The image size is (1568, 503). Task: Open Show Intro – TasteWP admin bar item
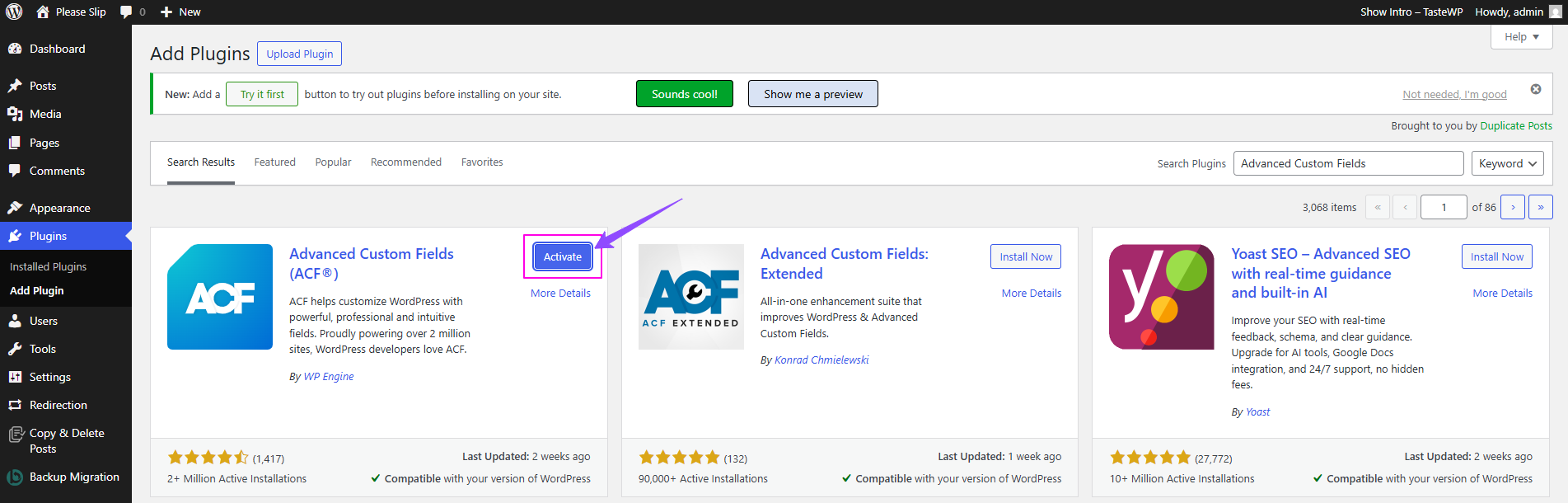click(1411, 12)
